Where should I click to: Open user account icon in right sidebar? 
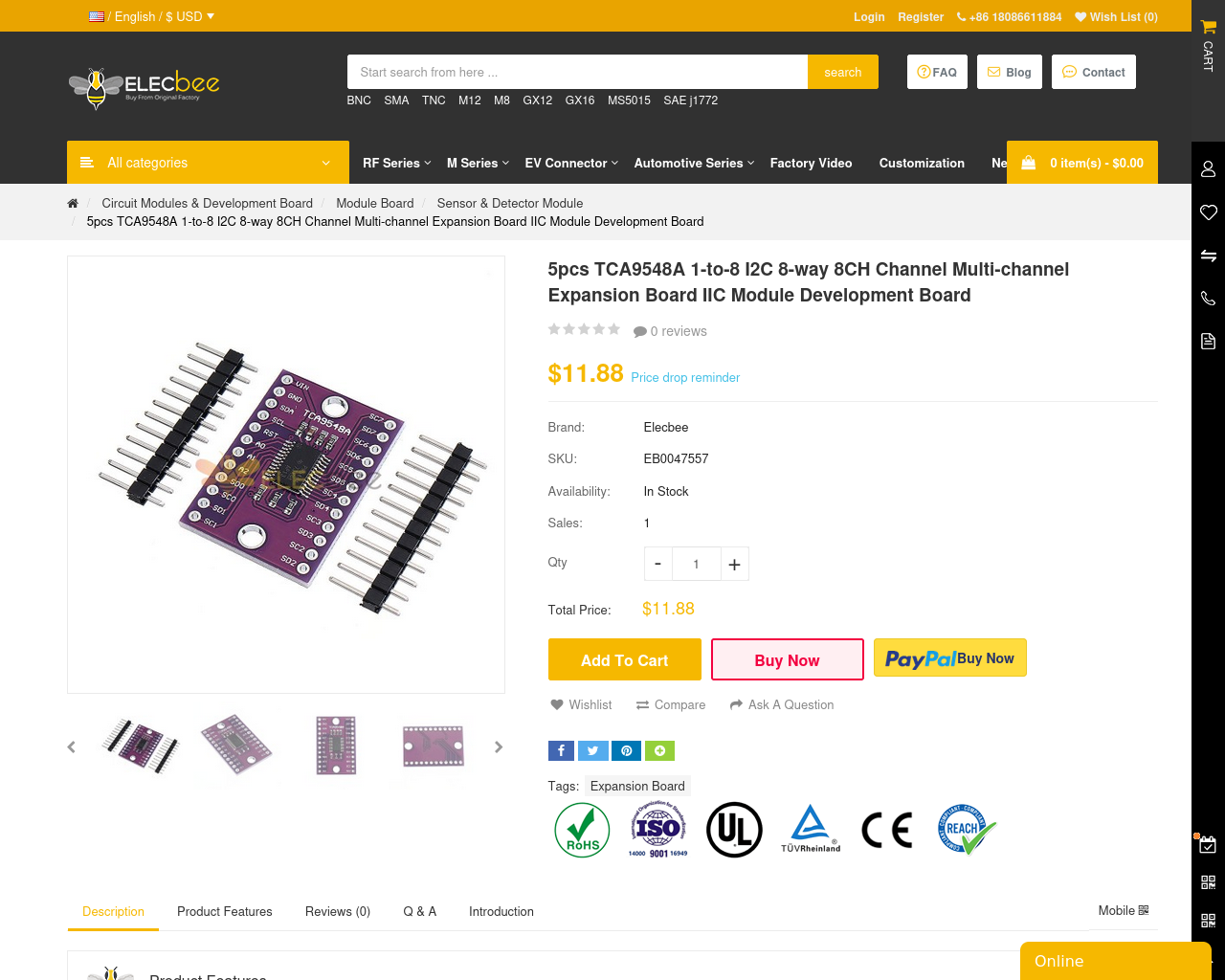pyautogui.click(x=1208, y=168)
